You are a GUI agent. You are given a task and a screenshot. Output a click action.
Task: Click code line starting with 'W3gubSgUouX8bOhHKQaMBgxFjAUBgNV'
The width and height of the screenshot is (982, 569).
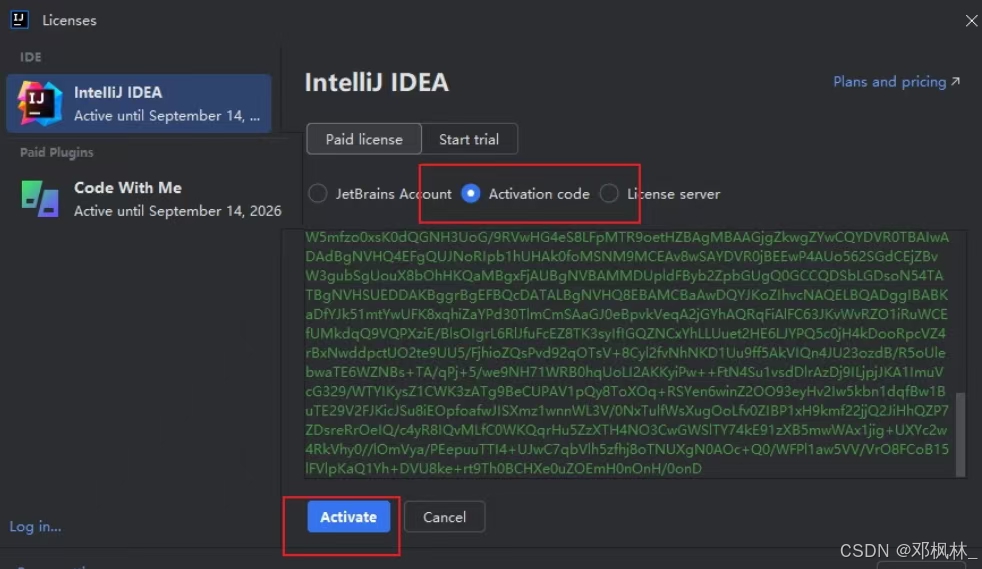click(x=624, y=275)
